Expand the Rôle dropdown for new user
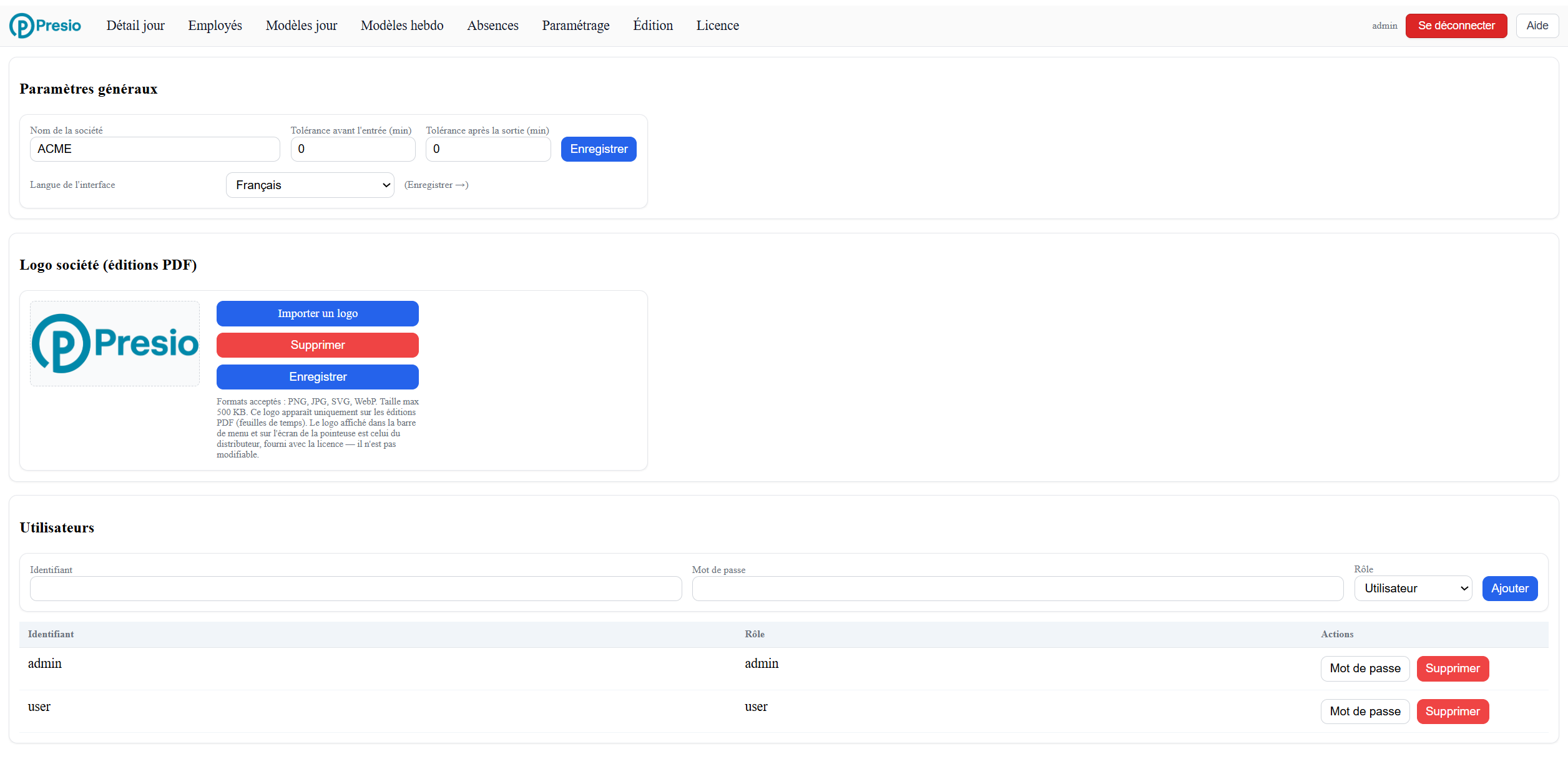The height and width of the screenshot is (759, 1568). click(1413, 588)
